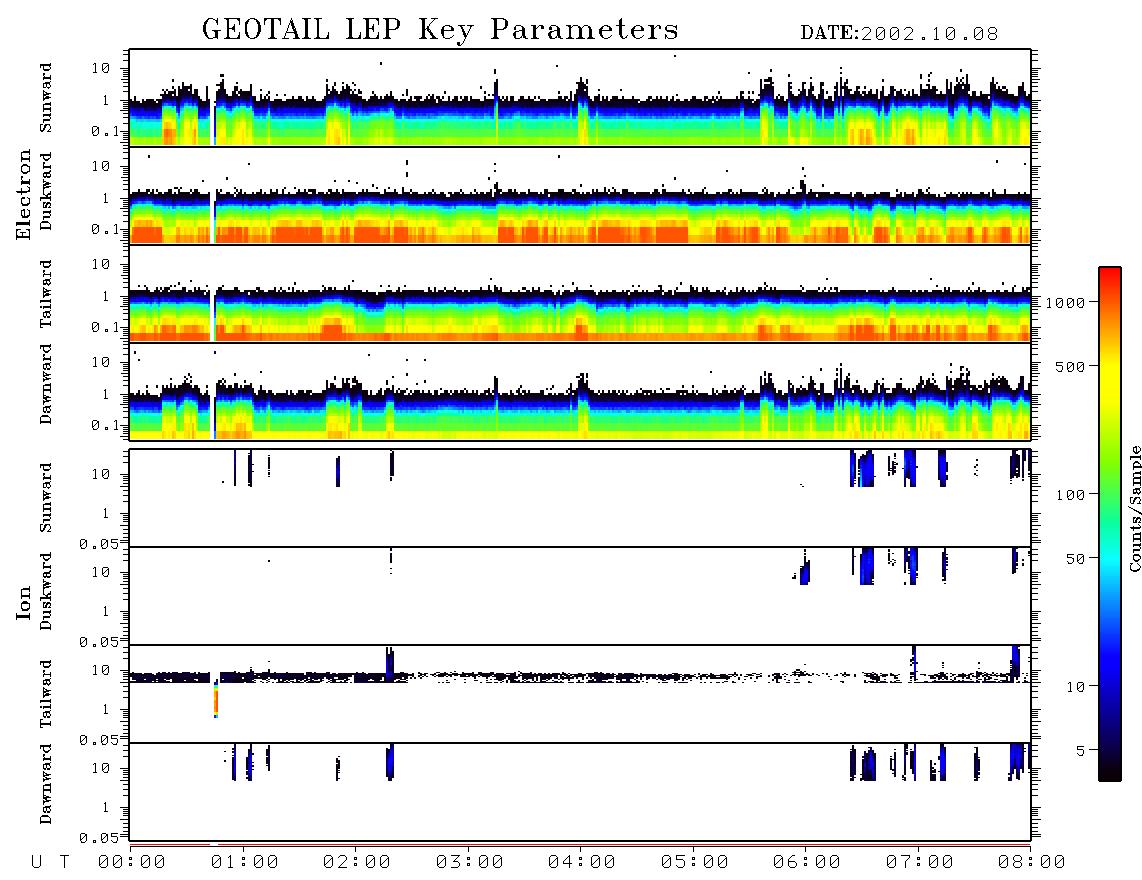Click the '1000' colorbar tick label
The image size is (1142, 880).
click(1066, 303)
